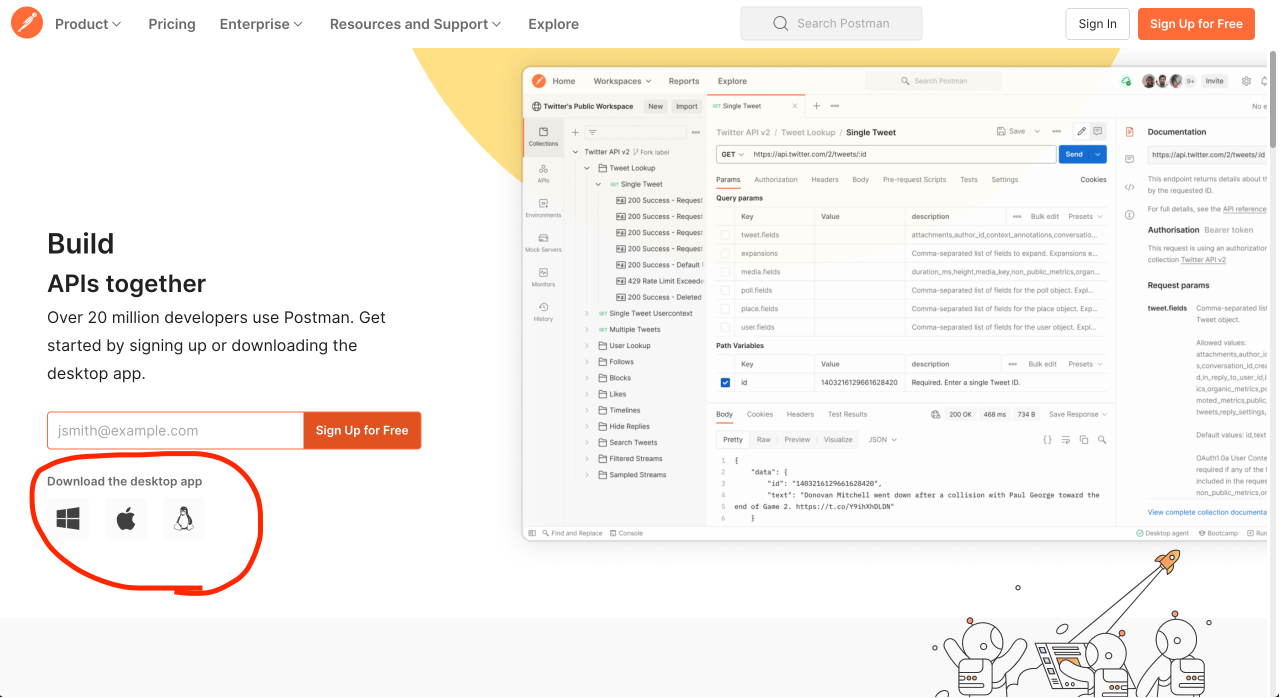Select the Documentation panel icon

click(x=1129, y=132)
